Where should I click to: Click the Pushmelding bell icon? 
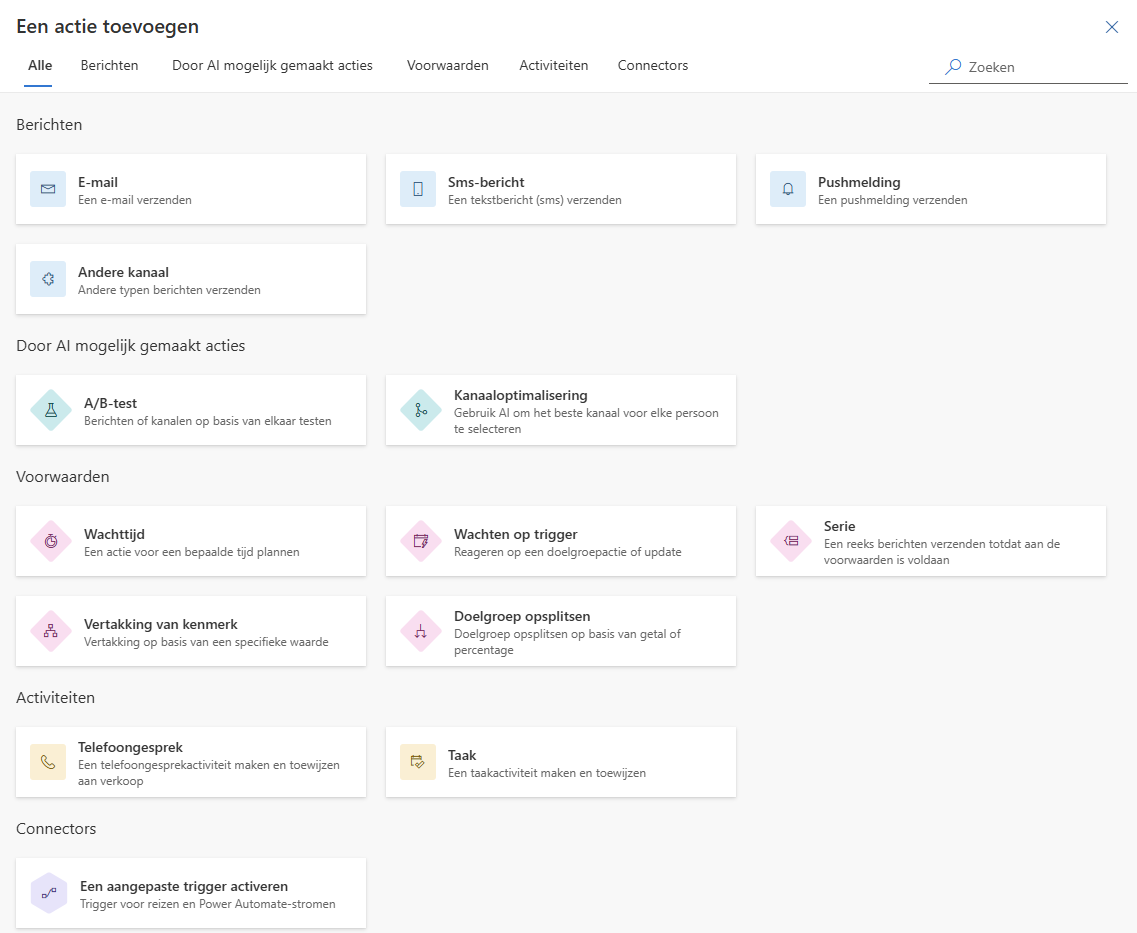pyautogui.click(x=788, y=189)
